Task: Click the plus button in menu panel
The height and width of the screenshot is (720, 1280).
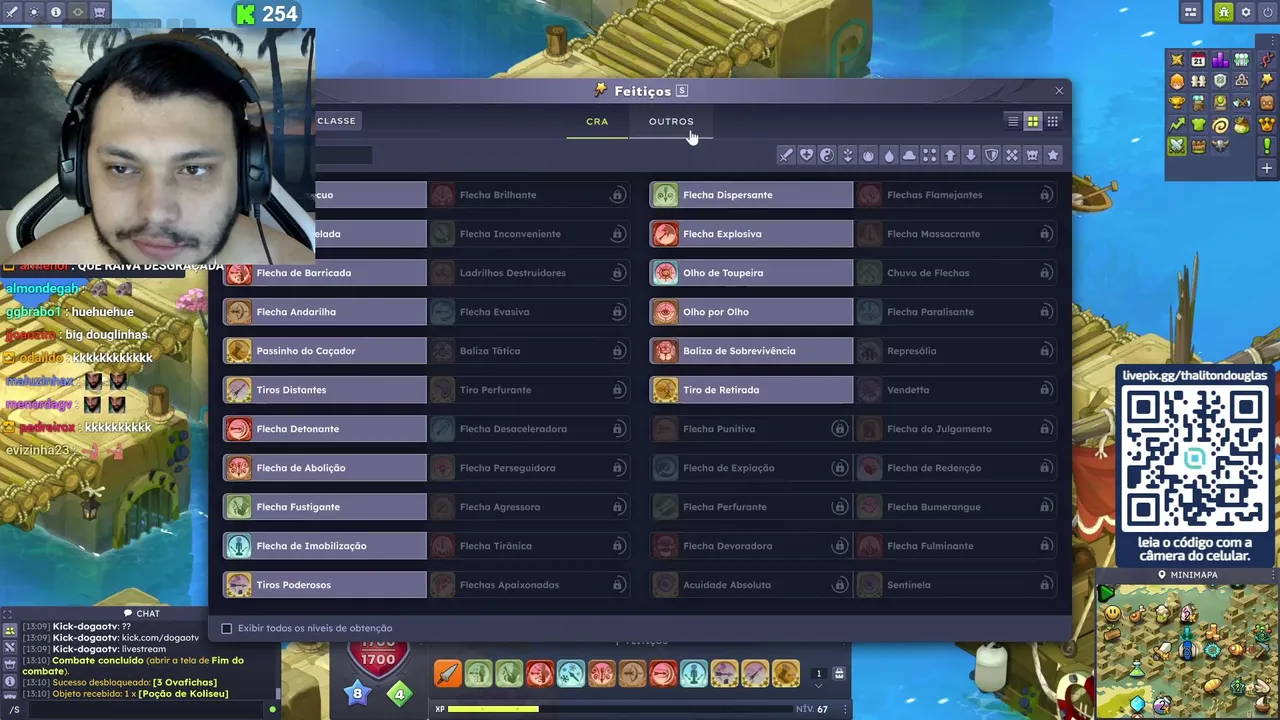Action: tap(1266, 168)
